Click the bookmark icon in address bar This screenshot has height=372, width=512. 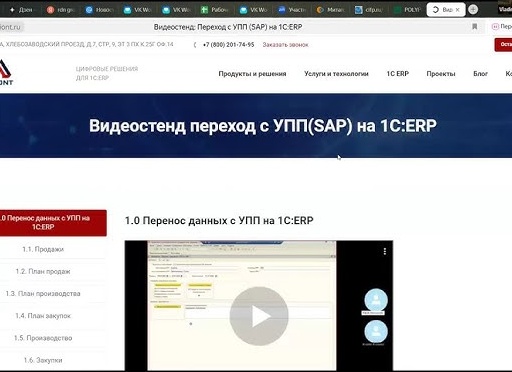point(474,27)
